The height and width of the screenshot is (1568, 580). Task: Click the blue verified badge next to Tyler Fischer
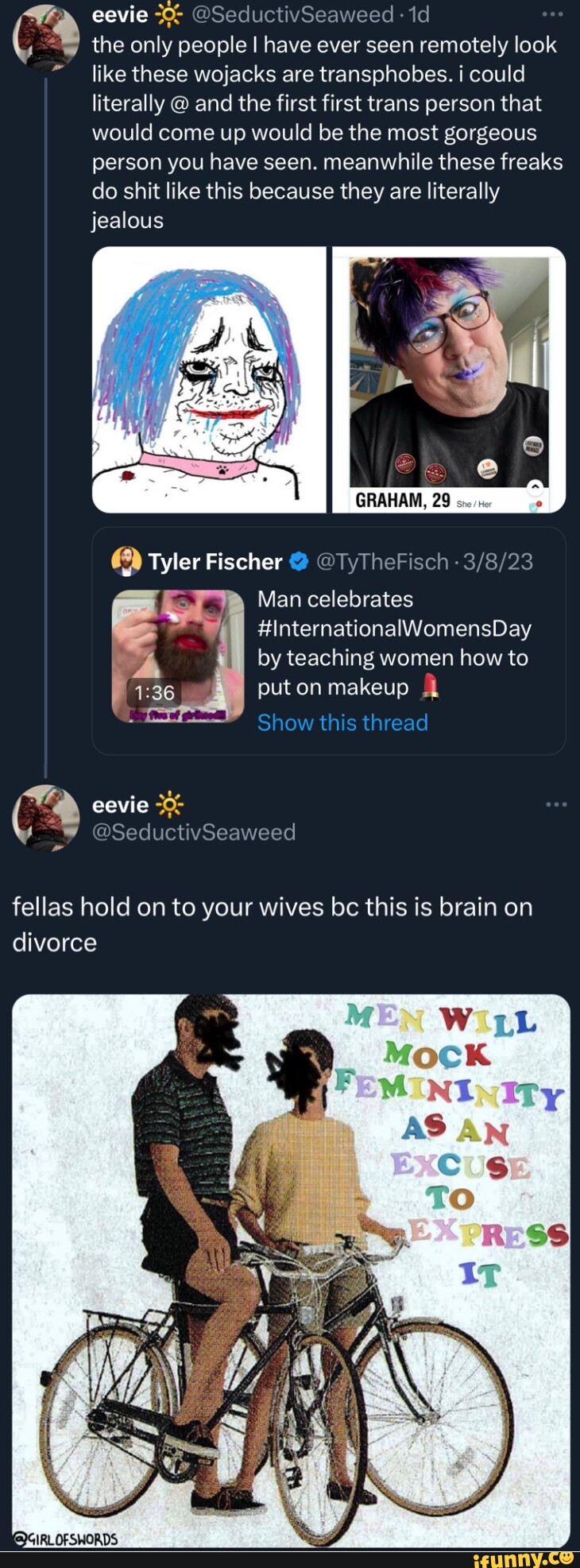(299, 563)
